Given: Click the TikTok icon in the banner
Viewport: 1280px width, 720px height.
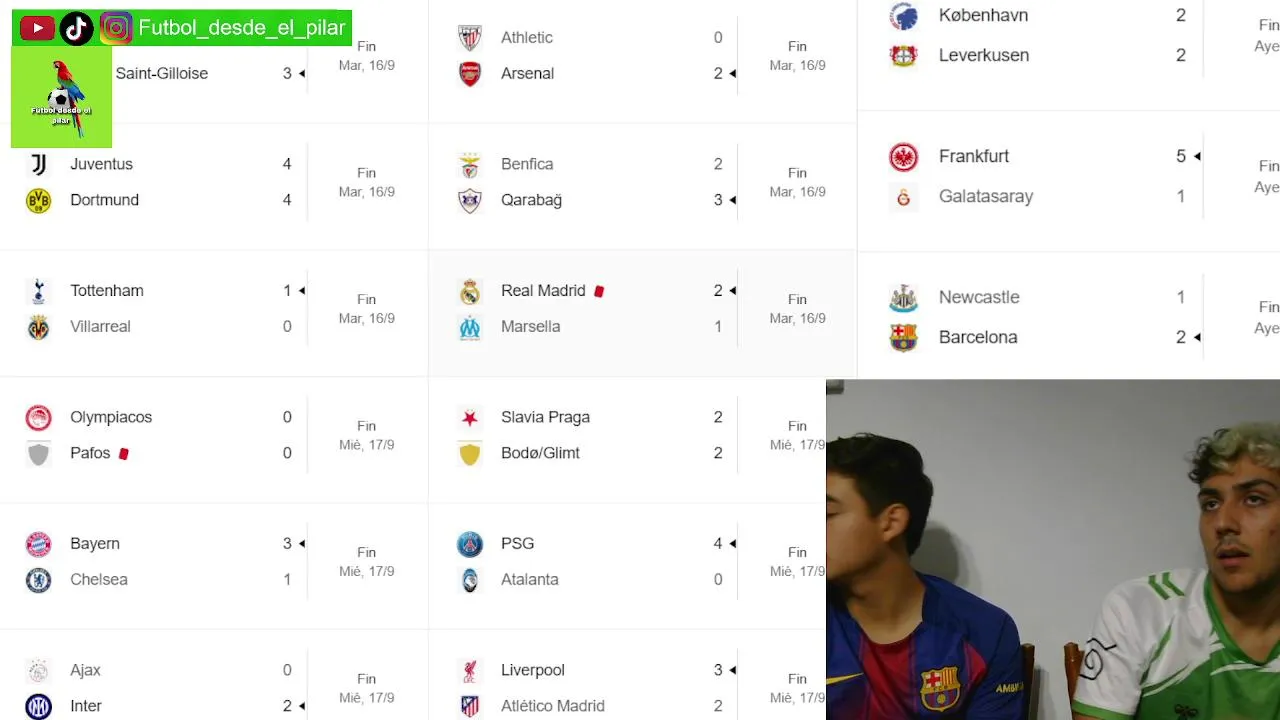Looking at the screenshot, I should coord(77,28).
